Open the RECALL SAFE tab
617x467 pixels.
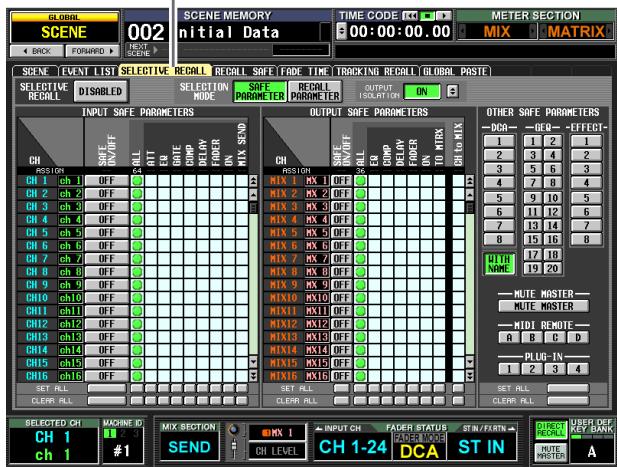(244, 72)
